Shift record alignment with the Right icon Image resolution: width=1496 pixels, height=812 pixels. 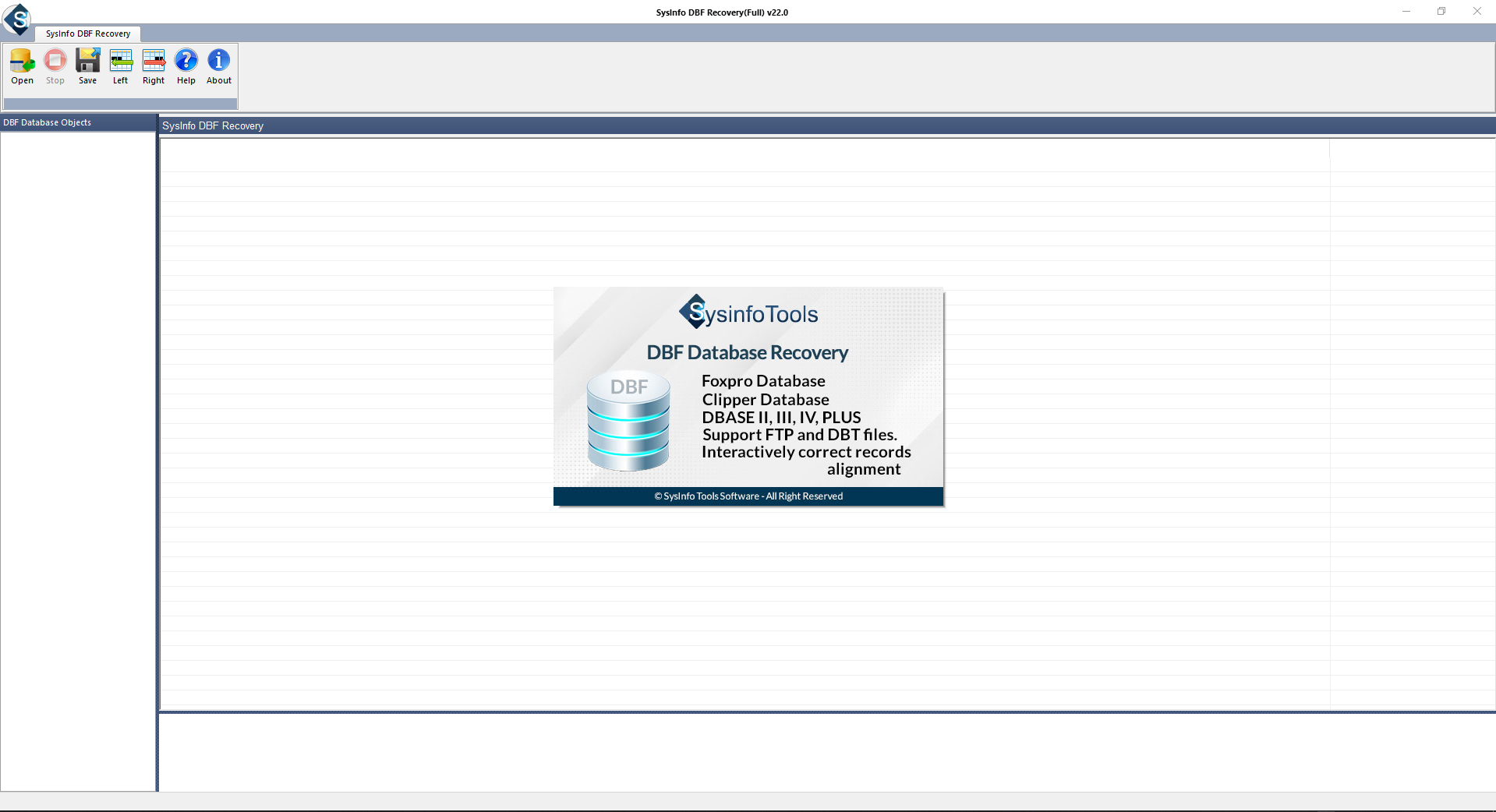[154, 66]
